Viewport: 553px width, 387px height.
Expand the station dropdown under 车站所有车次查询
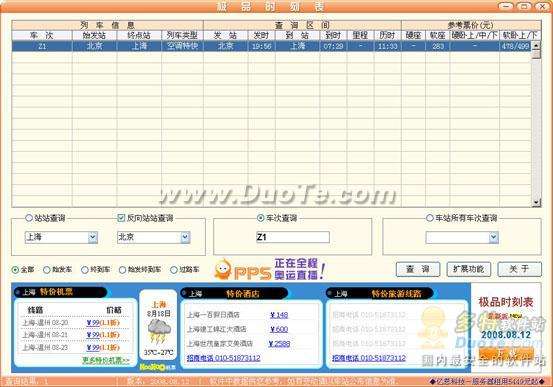pos(494,237)
